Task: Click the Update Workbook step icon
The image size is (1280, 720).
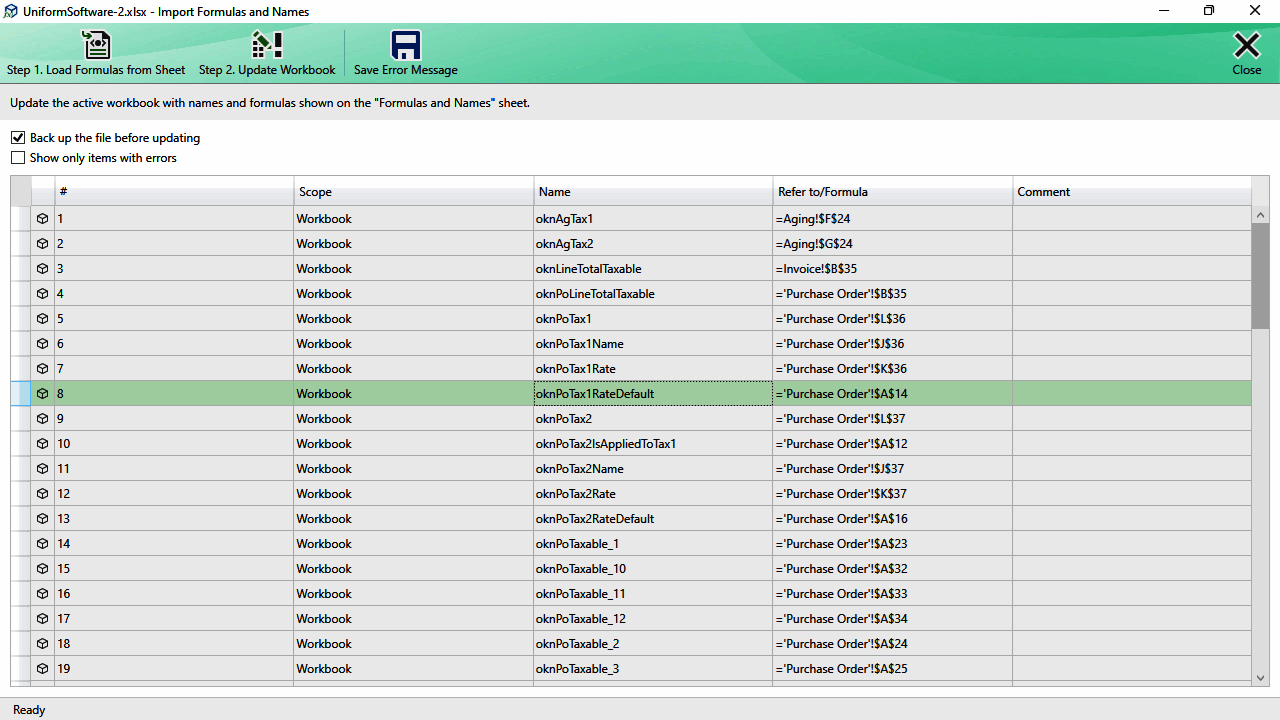Action: (x=267, y=45)
